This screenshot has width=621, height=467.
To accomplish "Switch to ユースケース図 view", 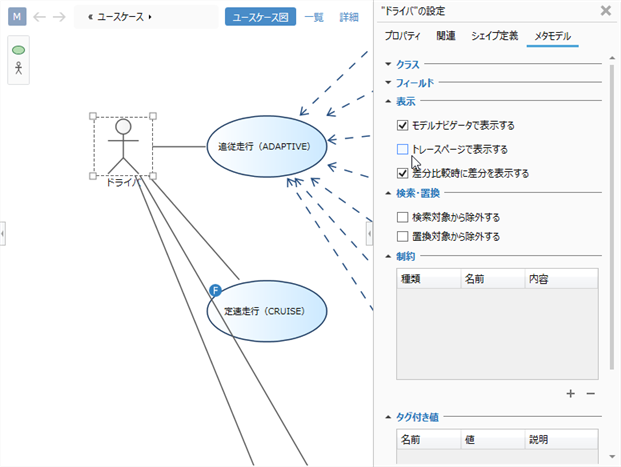I will tap(260, 17).
